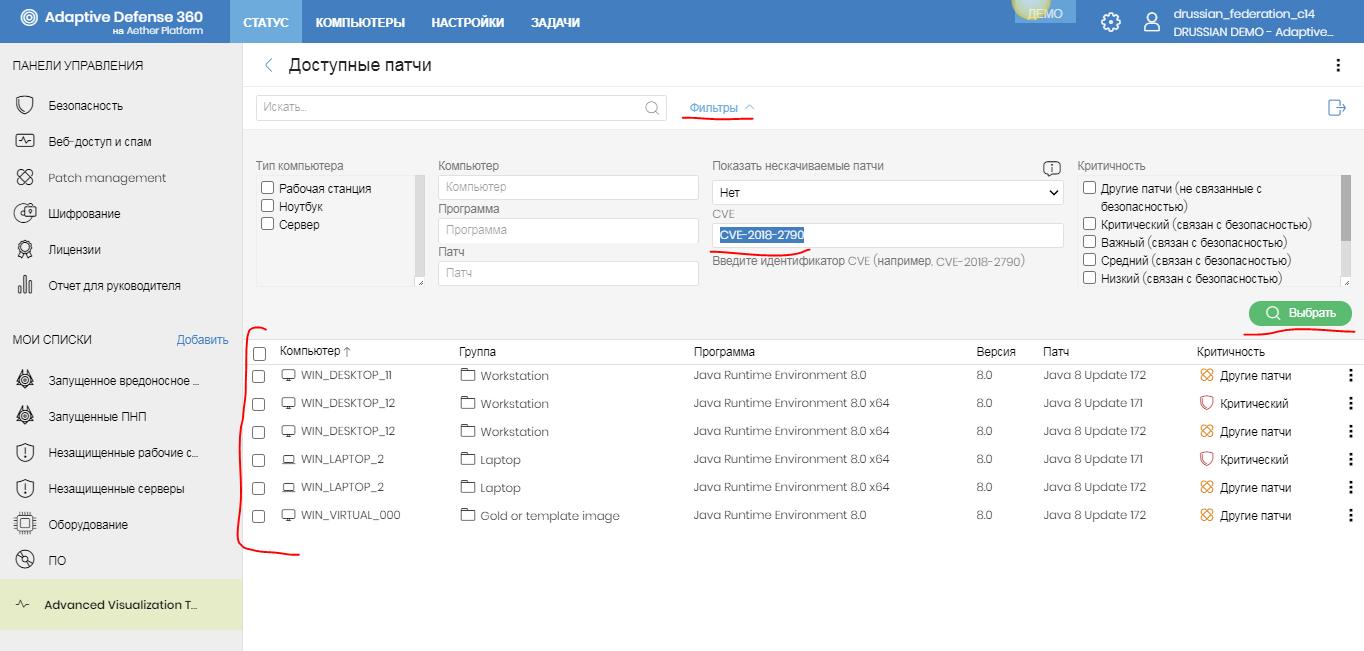
Task: Click the ДЕМО badge in header
Action: 1045,13
